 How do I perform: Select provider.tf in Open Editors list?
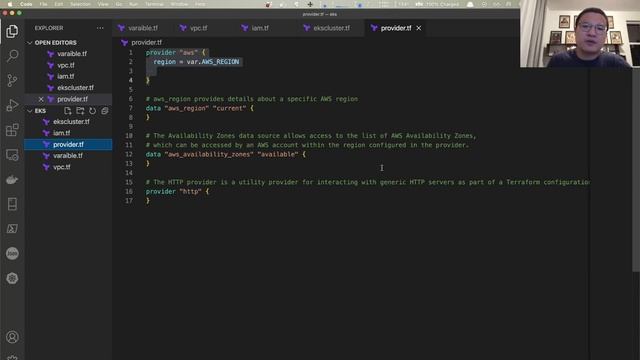72,99
